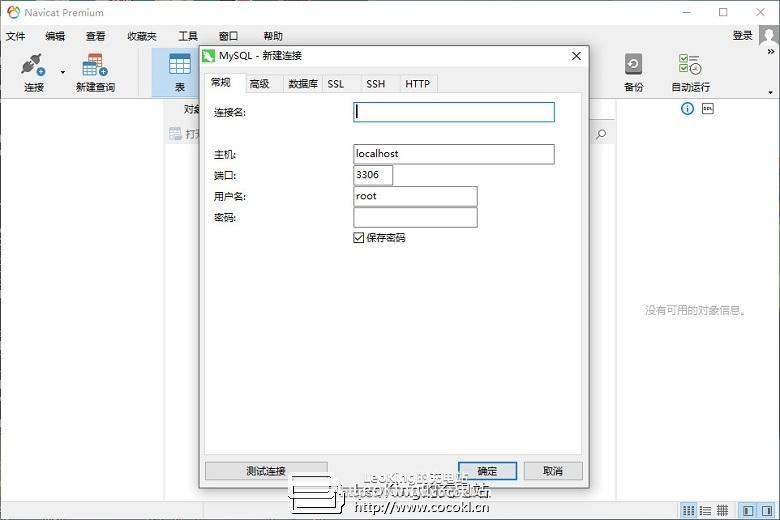Switch to the 常规 tab
This screenshot has width=780, height=520.
click(224, 83)
